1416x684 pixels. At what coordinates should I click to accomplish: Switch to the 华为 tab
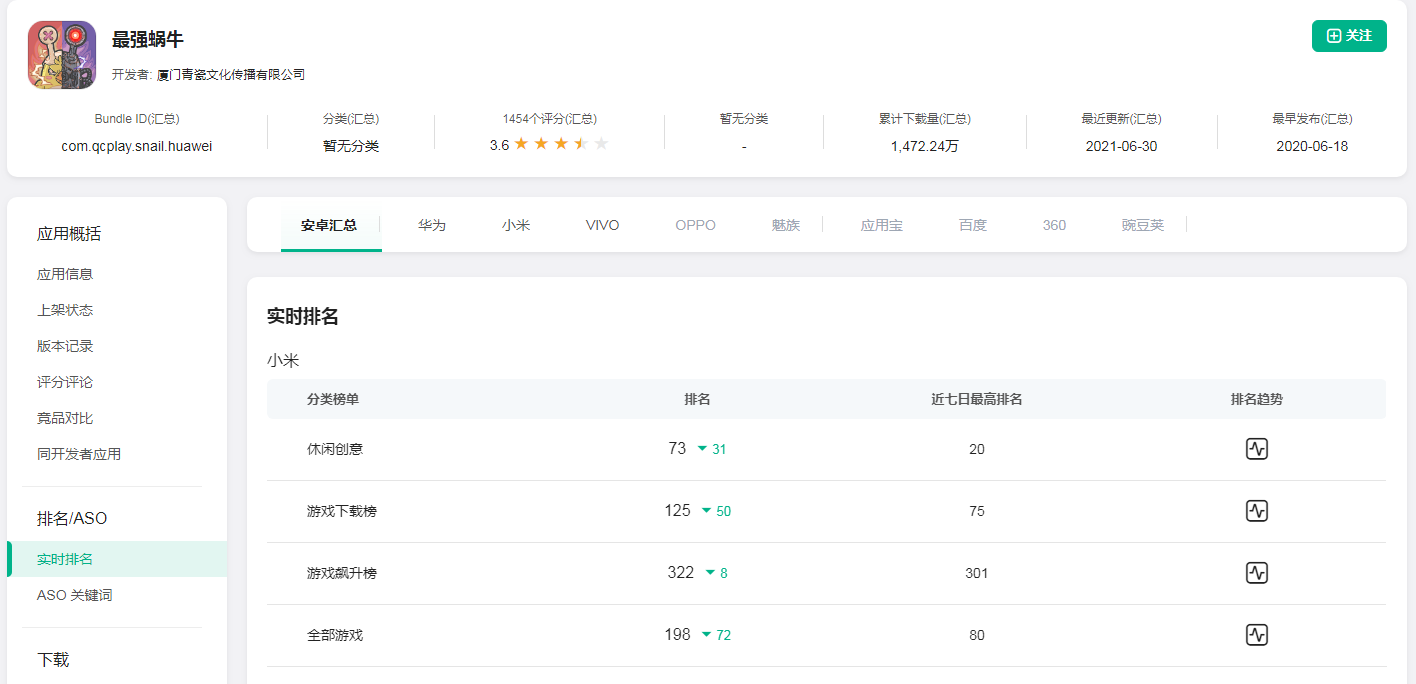click(x=432, y=225)
